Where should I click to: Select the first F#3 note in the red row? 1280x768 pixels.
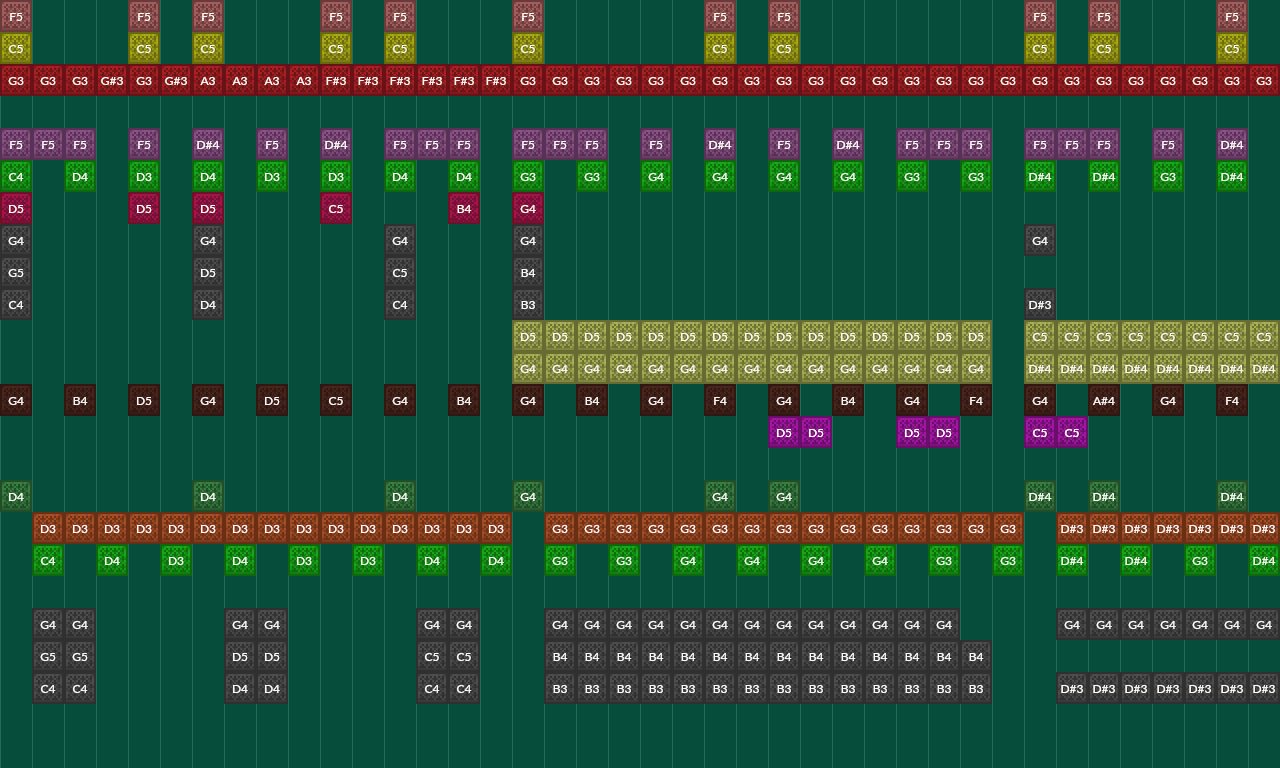(x=336, y=81)
